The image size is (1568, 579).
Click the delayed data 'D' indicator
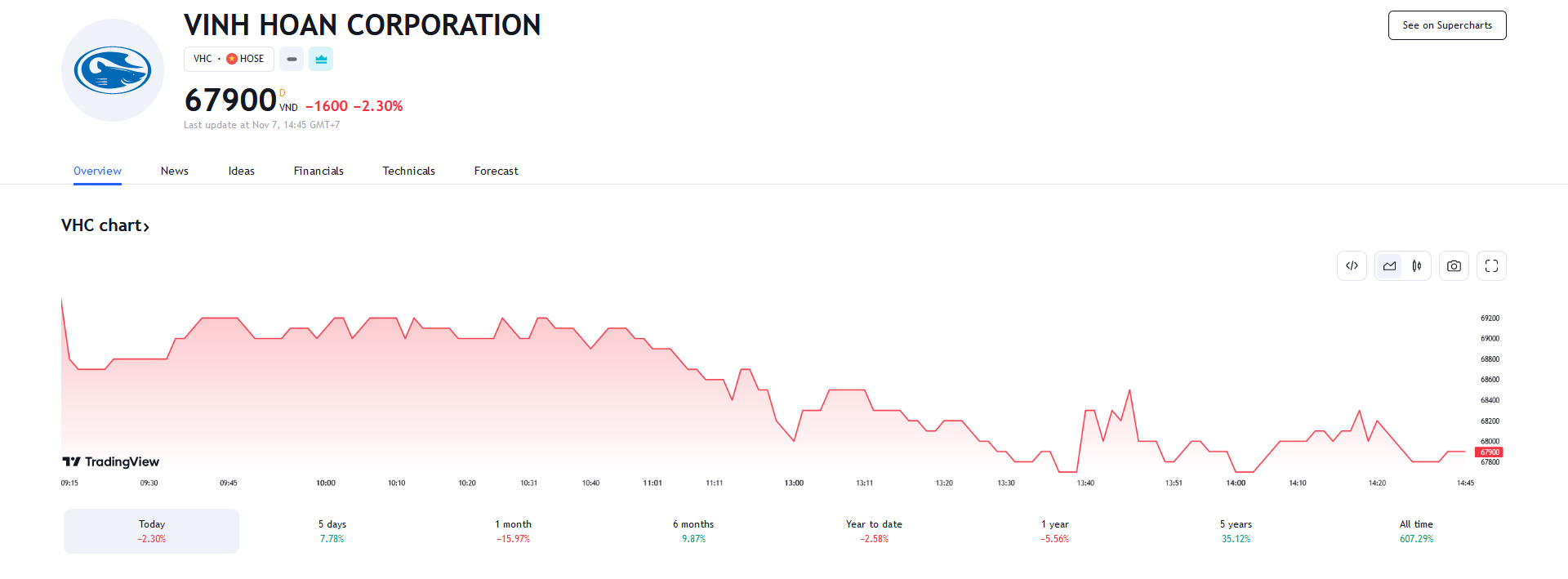pos(283,93)
